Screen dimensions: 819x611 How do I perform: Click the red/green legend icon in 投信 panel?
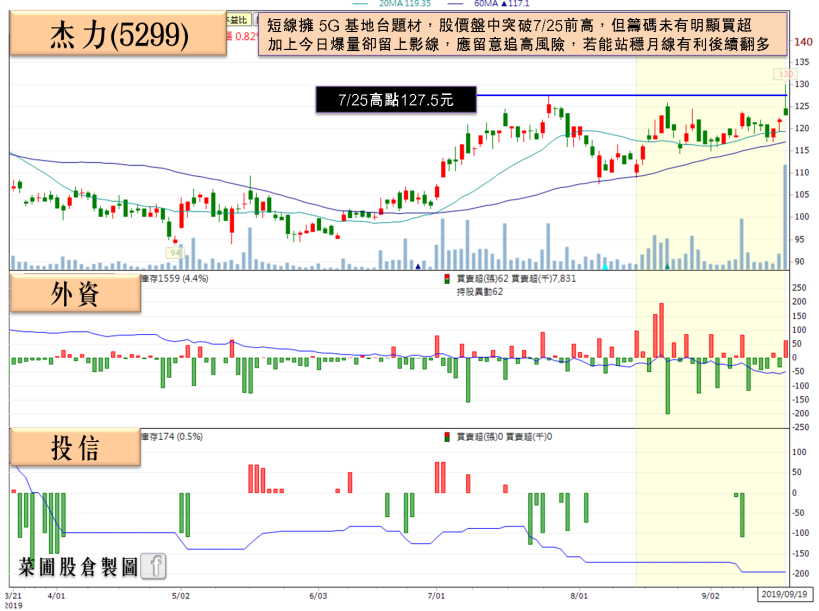447,437
